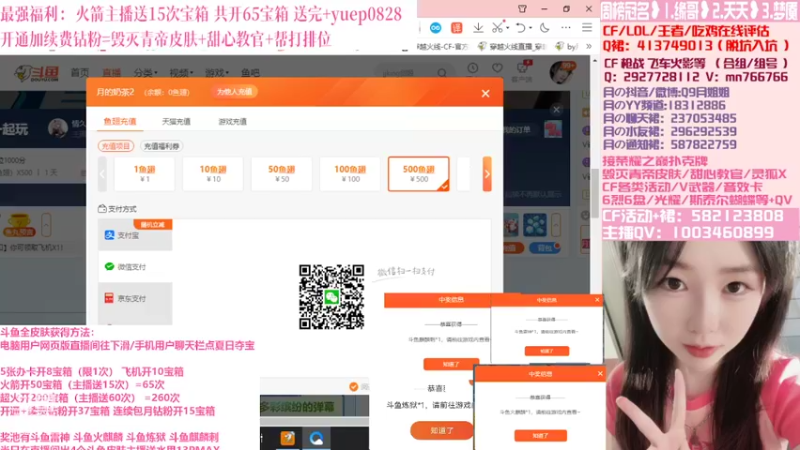Select 京东支付 payment method
Screen dimensions: 800x450
[135, 298]
